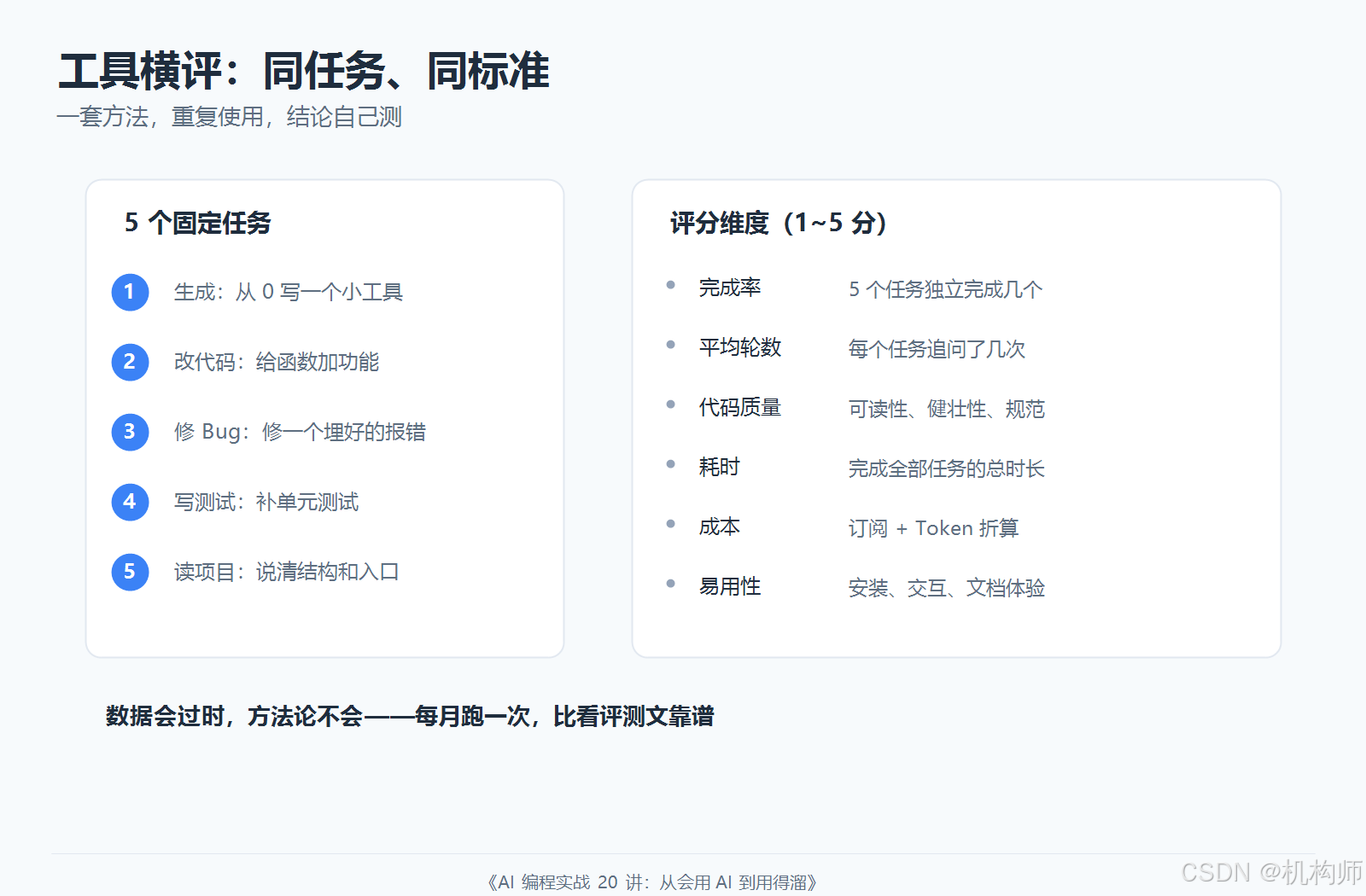This screenshot has height=896, width=1366.
Task: Select task text 改代码：给函数加功能
Action: click(x=276, y=362)
